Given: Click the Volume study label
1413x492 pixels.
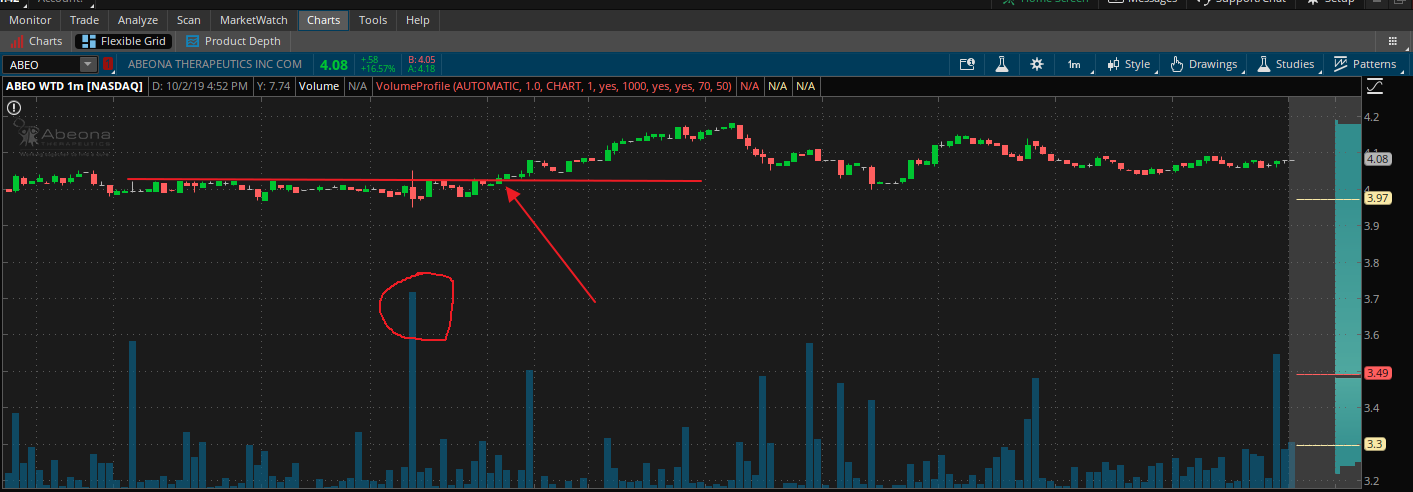Looking at the screenshot, I should coord(319,87).
